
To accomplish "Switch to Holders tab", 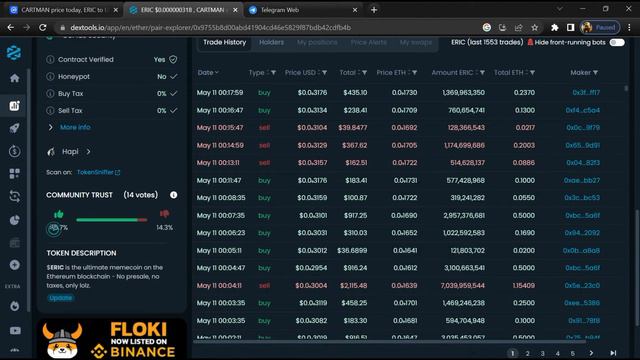I will (271, 42).
